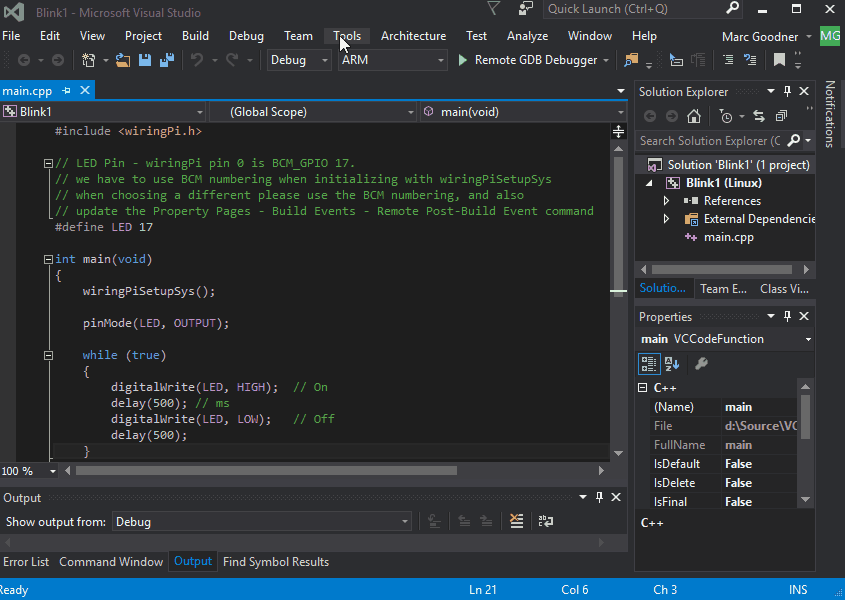Image resolution: width=845 pixels, height=600 pixels.
Task: Sync Solution Explorer with active document
Action: click(758, 115)
